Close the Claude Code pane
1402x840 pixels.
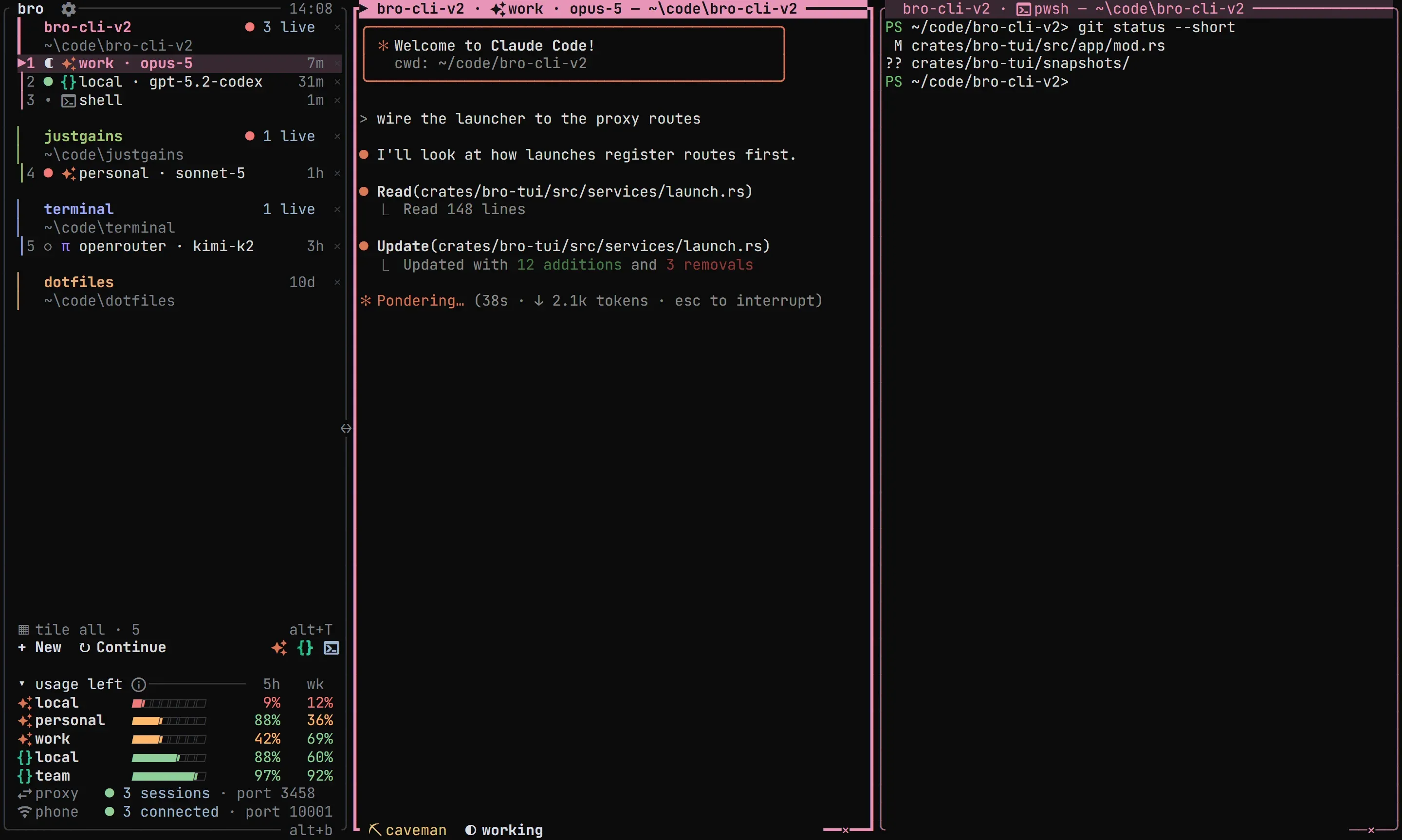click(846, 830)
